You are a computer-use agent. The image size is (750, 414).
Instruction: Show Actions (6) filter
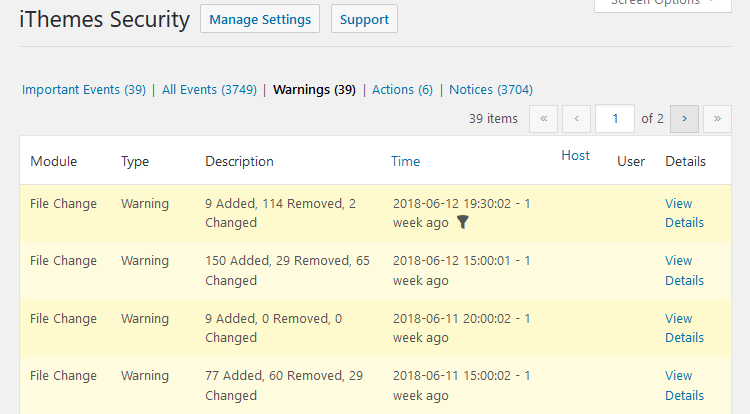402,90
